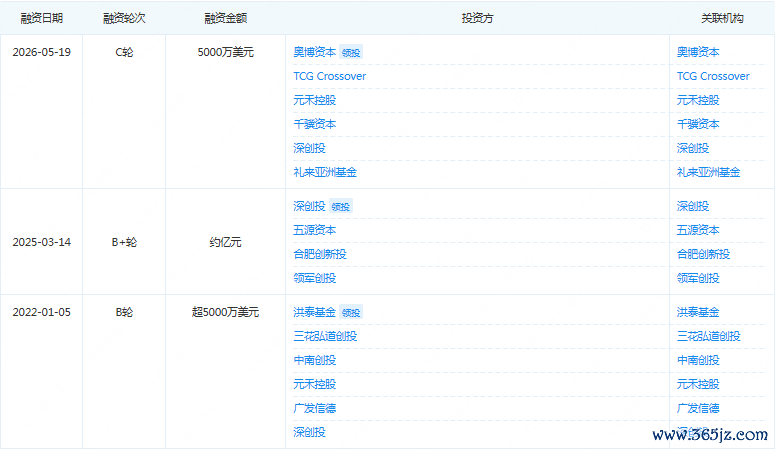Open 合肥创新投 link in 投资方 column
The height and width of the screenshot is (450, 775).
[320, 254]
